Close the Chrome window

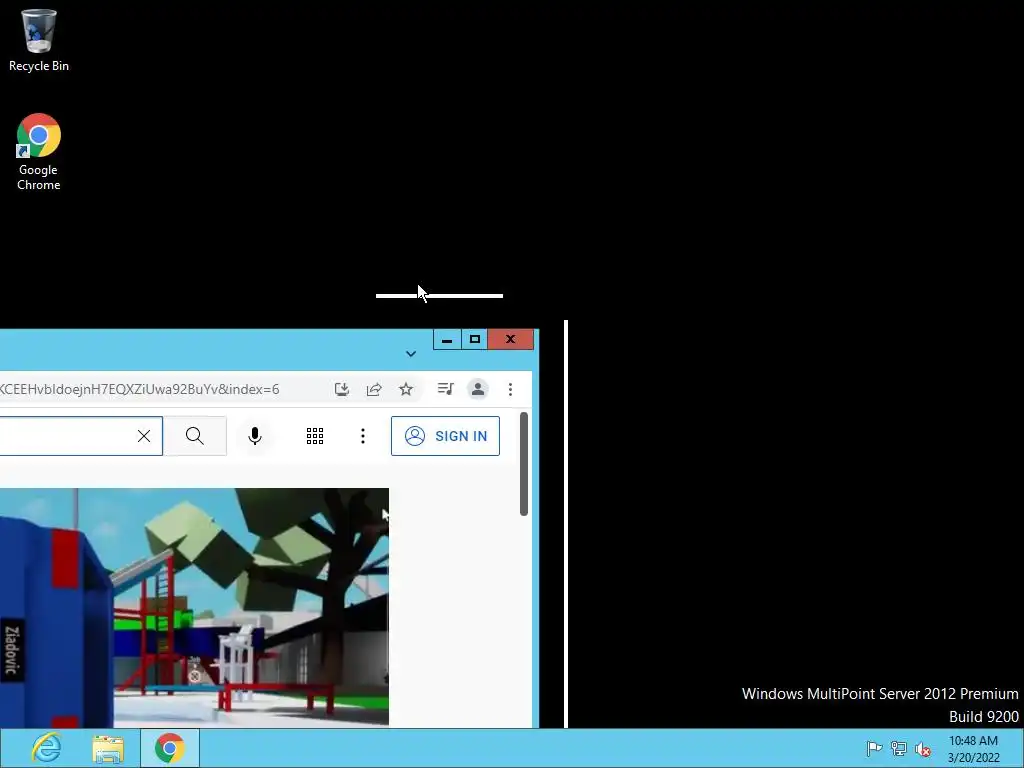pyautogui.click(x=511, y=339)
